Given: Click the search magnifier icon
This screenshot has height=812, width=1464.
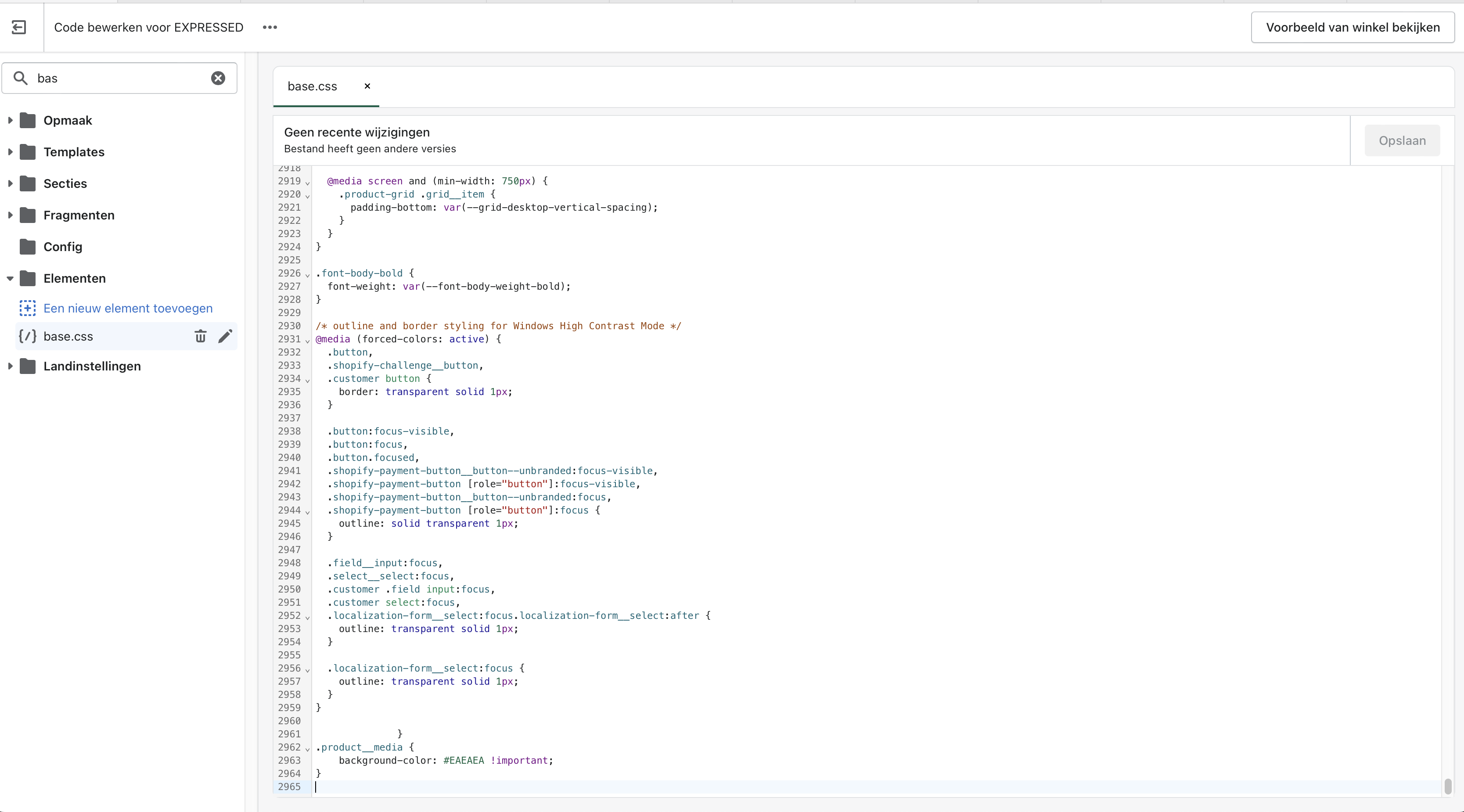Looking at the screenshot, I should coord(21,79).
